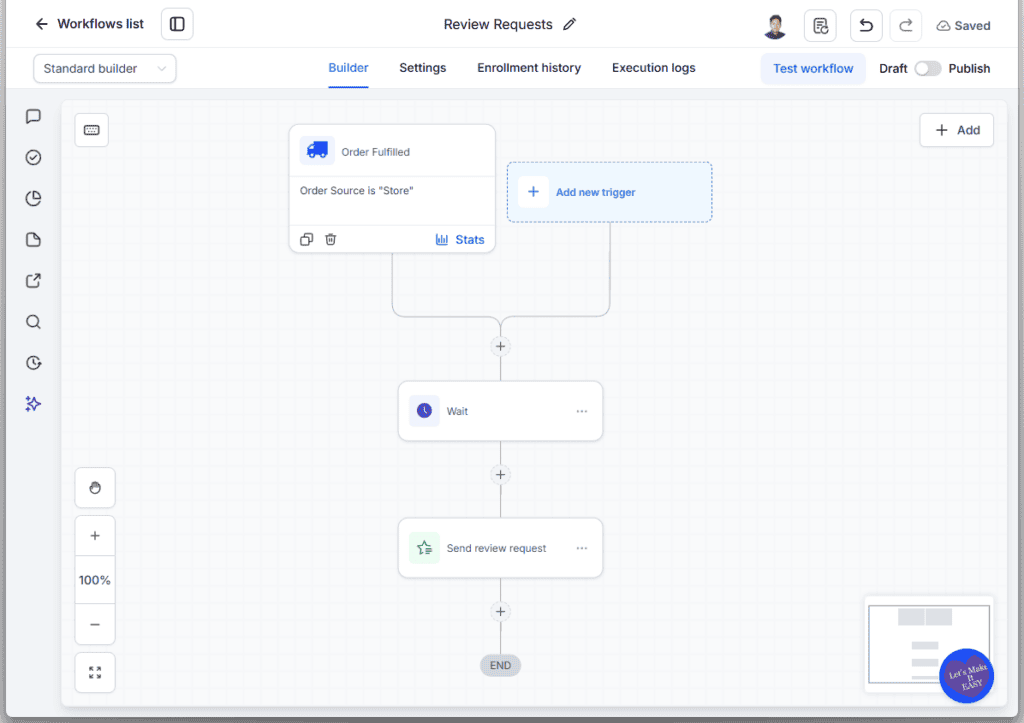Click the END marker
The width and height of the screenshot is (1024, 723).
pos(500,665)
